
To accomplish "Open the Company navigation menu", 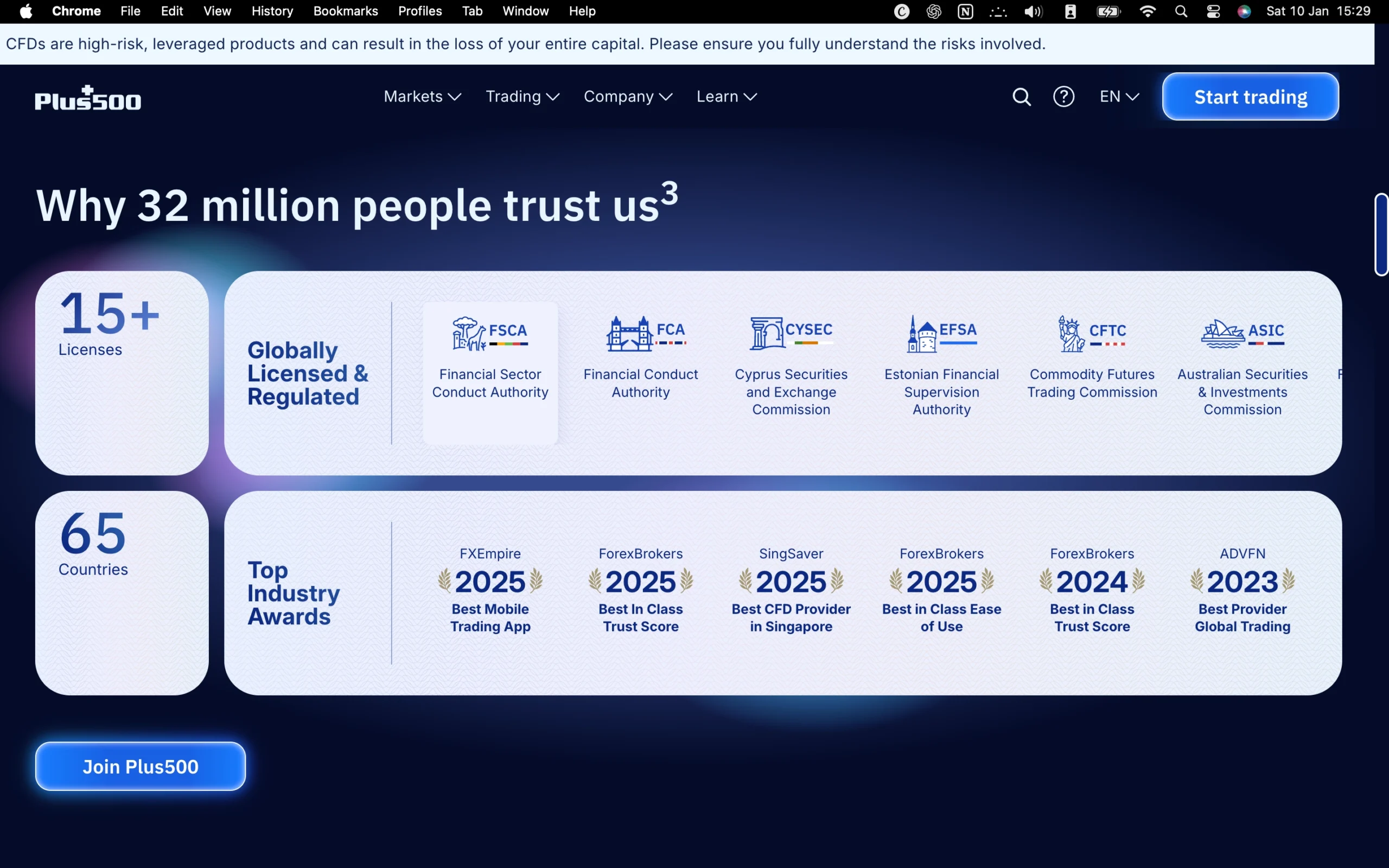I will (627, 97).
